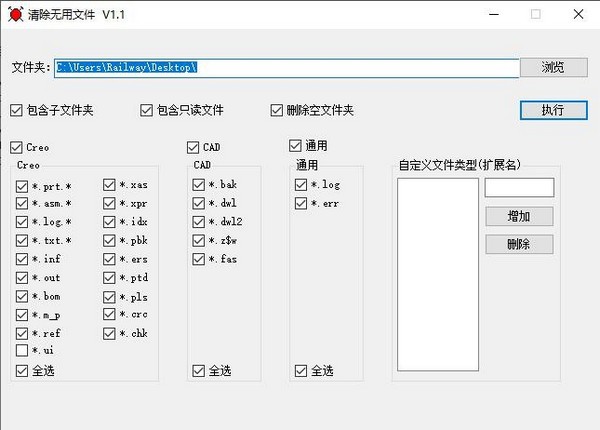600x430 pixels.
Task: Click the 删除 delete button
Action: [518, 244]
